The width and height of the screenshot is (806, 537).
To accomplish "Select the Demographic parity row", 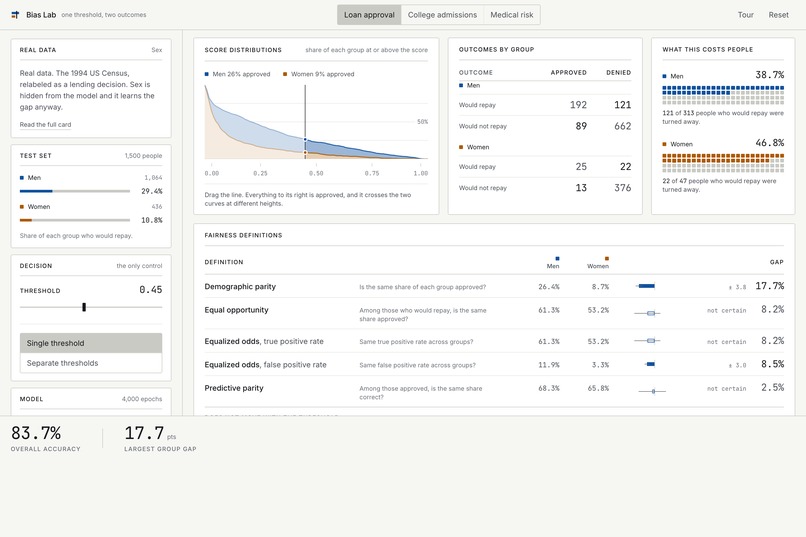I will (494, 286).
